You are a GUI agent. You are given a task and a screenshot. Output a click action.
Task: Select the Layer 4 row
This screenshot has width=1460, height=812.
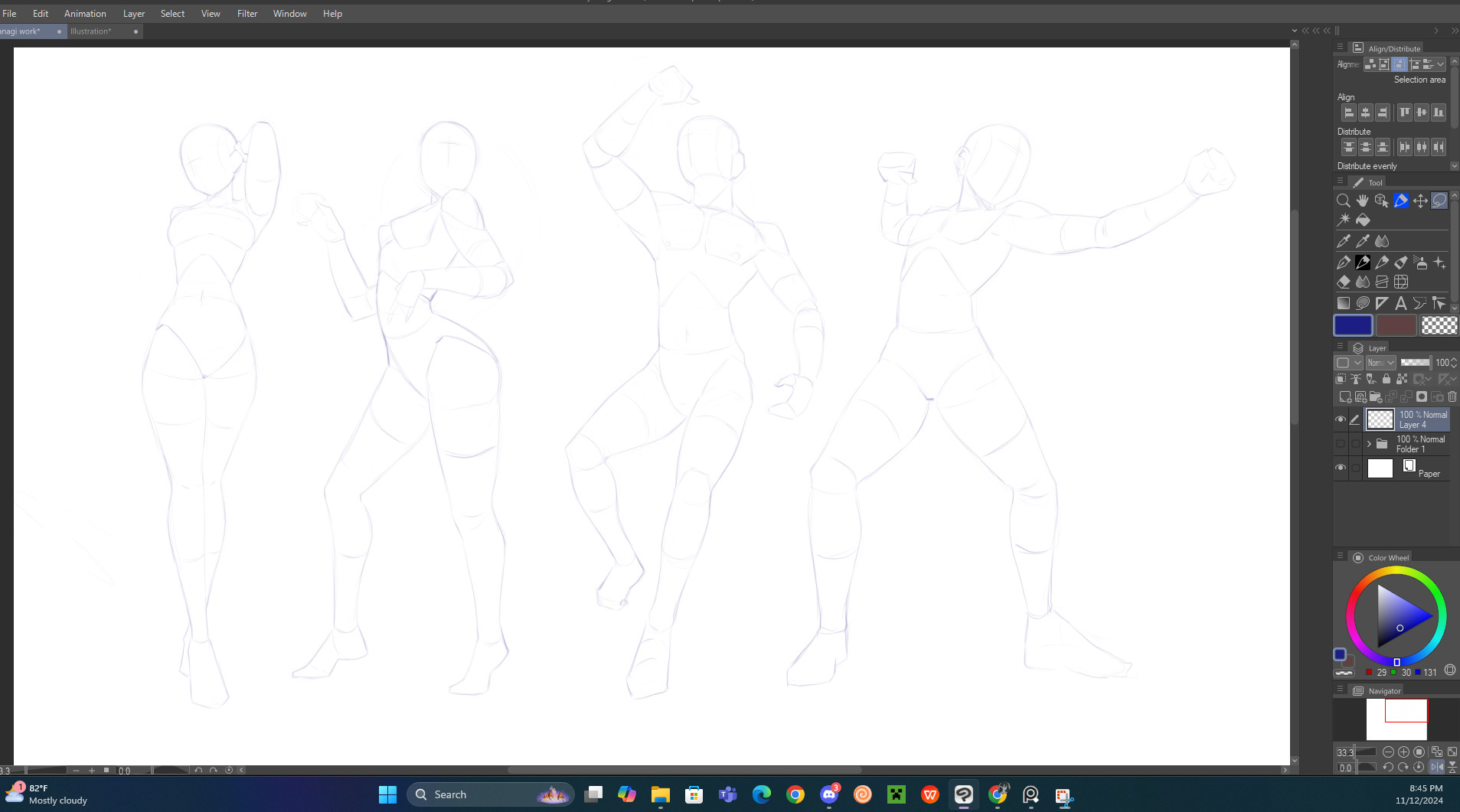click(1407, 419)
